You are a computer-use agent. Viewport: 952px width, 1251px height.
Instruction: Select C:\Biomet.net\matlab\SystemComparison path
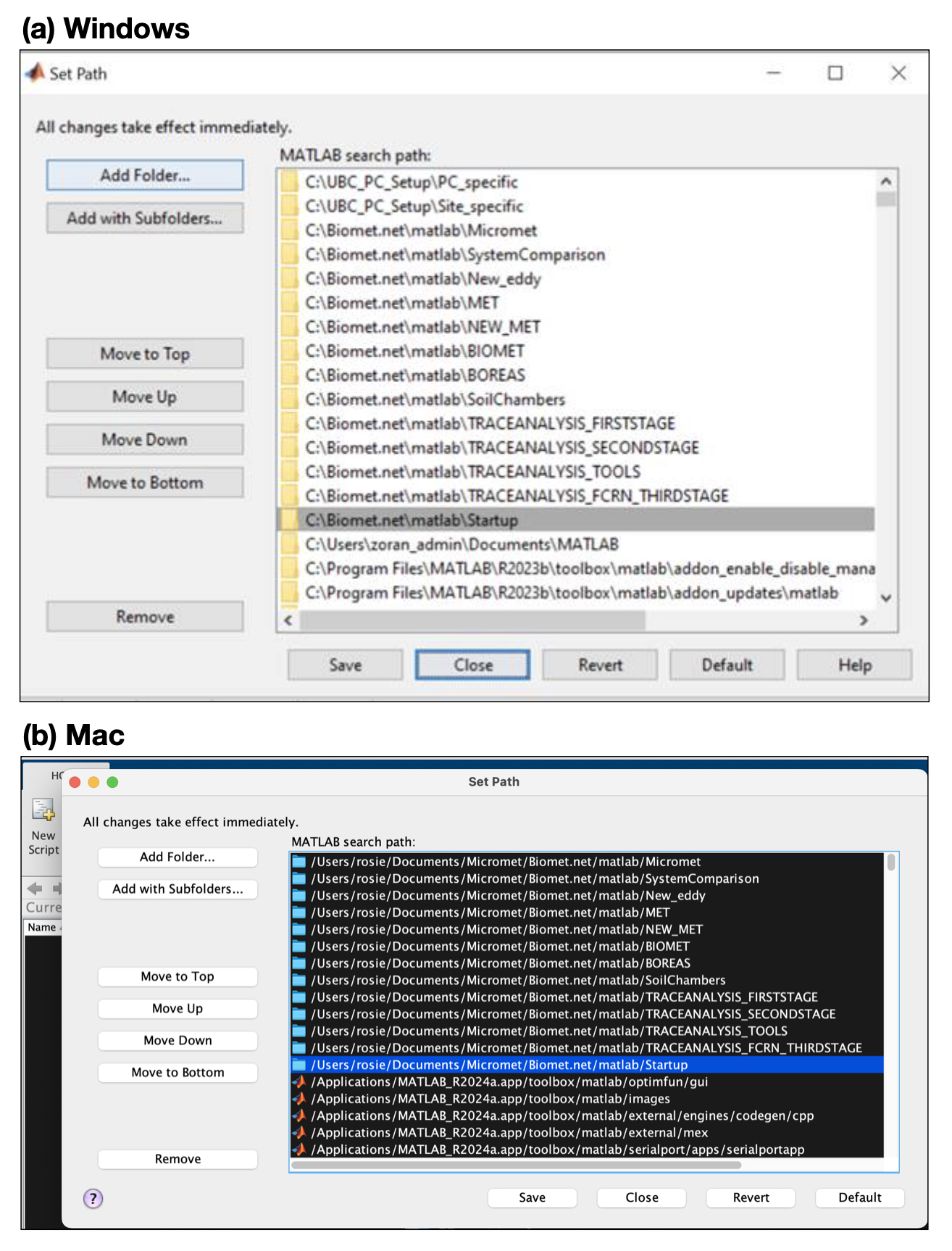tap(577, 254)
